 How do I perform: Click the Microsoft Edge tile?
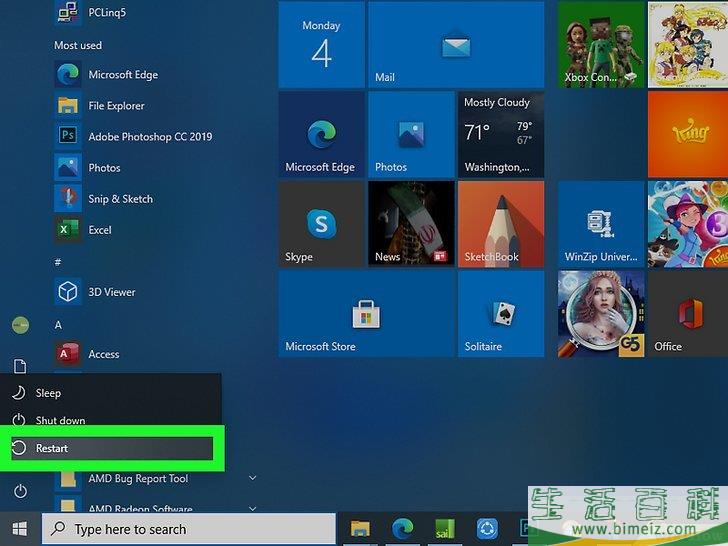pos(321,134)
